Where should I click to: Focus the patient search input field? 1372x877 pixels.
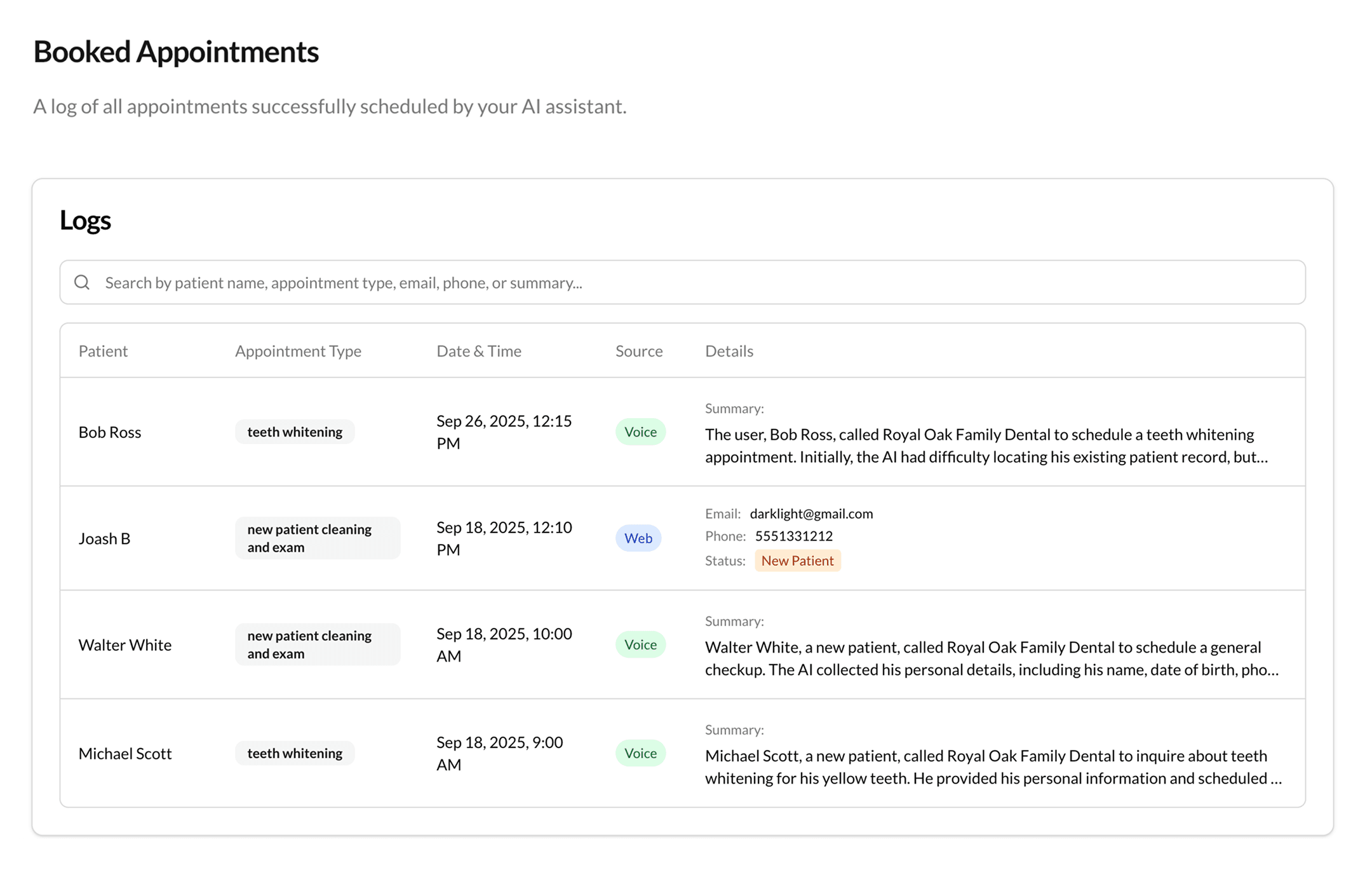[682, 282]
